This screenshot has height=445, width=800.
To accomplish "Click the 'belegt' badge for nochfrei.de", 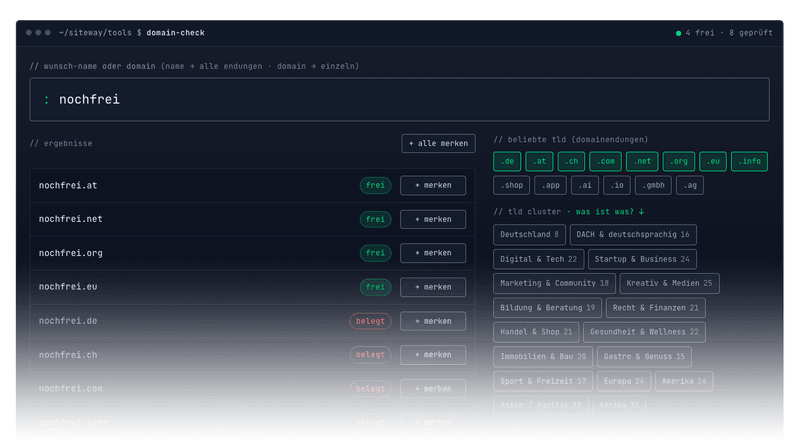I will (x=370, y=321).
